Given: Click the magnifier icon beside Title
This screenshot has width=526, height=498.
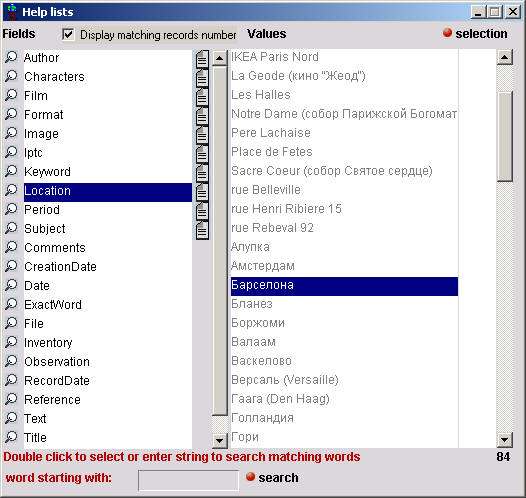Looking at the screenshot, I should (x=11, y=437).
